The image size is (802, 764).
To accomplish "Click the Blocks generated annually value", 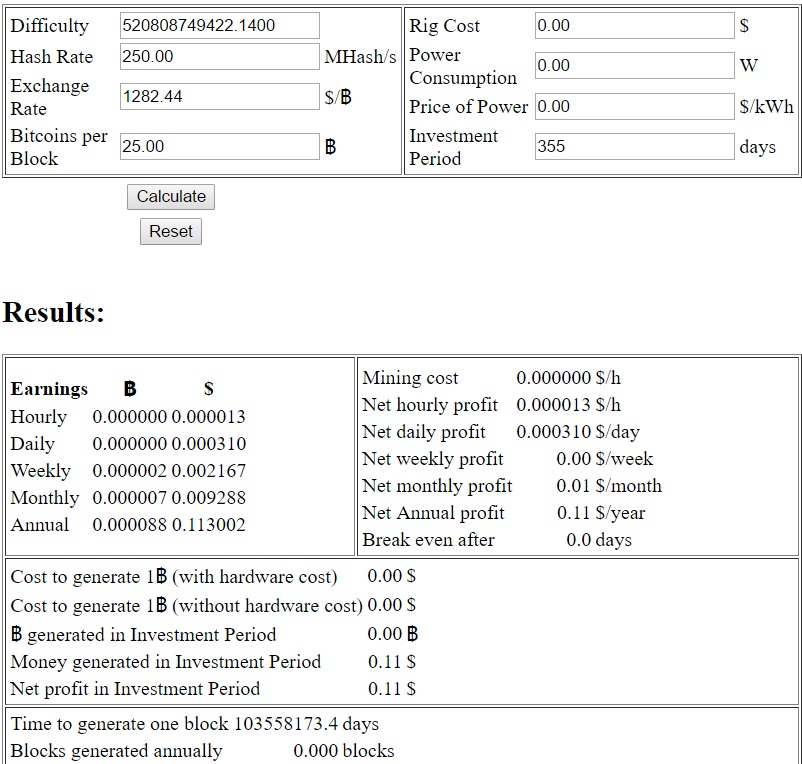I will click(343, 751).
